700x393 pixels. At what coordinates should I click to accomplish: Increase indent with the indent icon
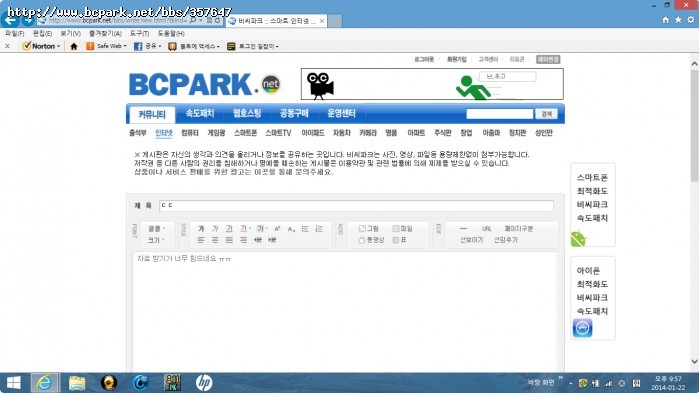[x=272, y=240]
